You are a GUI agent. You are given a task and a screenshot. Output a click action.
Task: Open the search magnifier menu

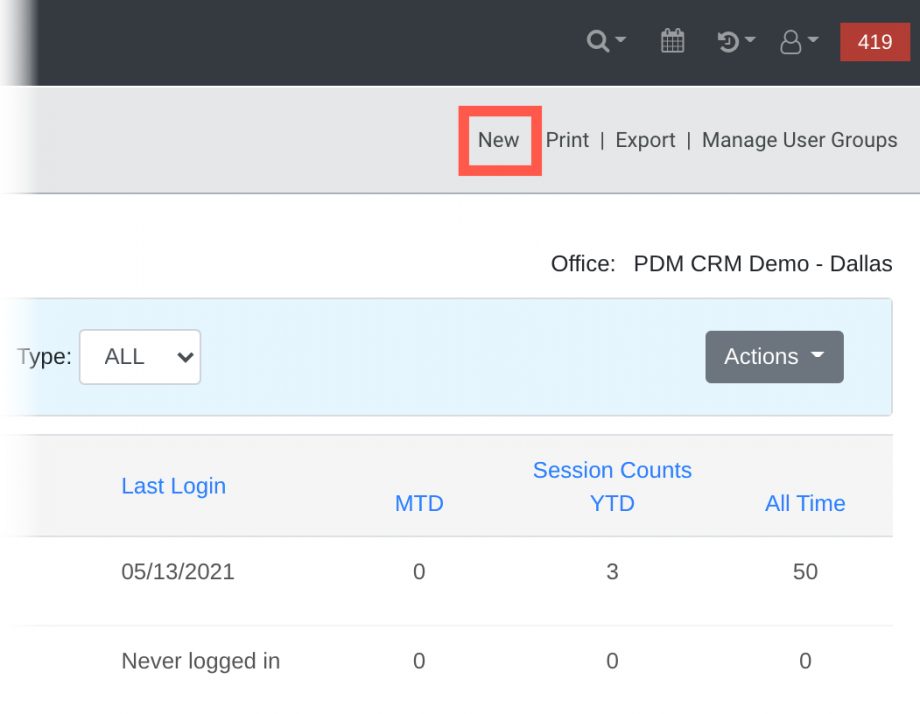[606, 42]
